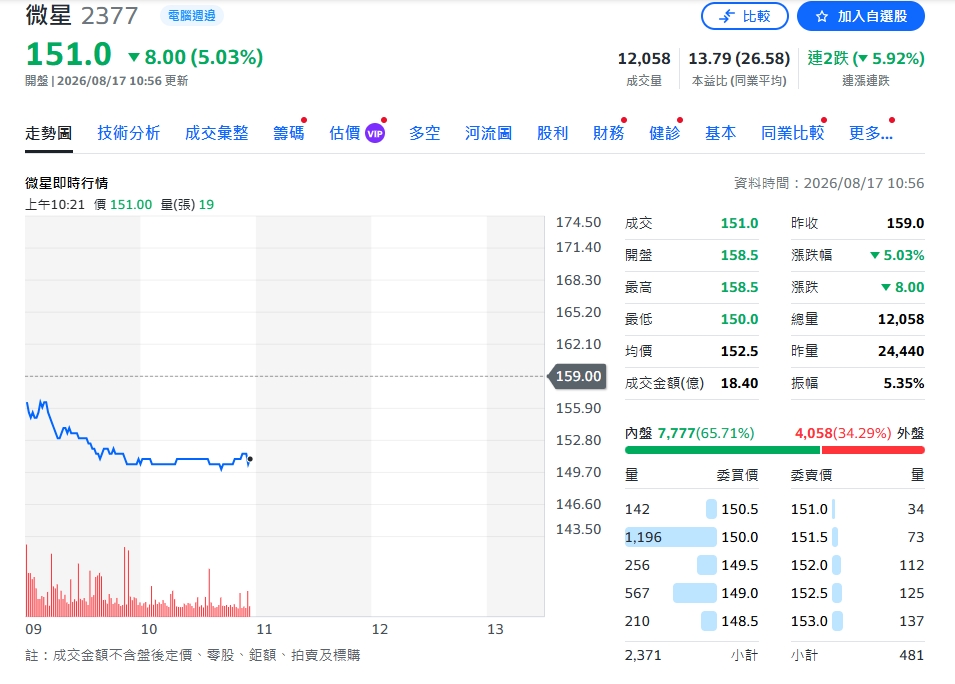
Task: Click the 振幅 value 5.35%
Action: (x=904, y=383)
